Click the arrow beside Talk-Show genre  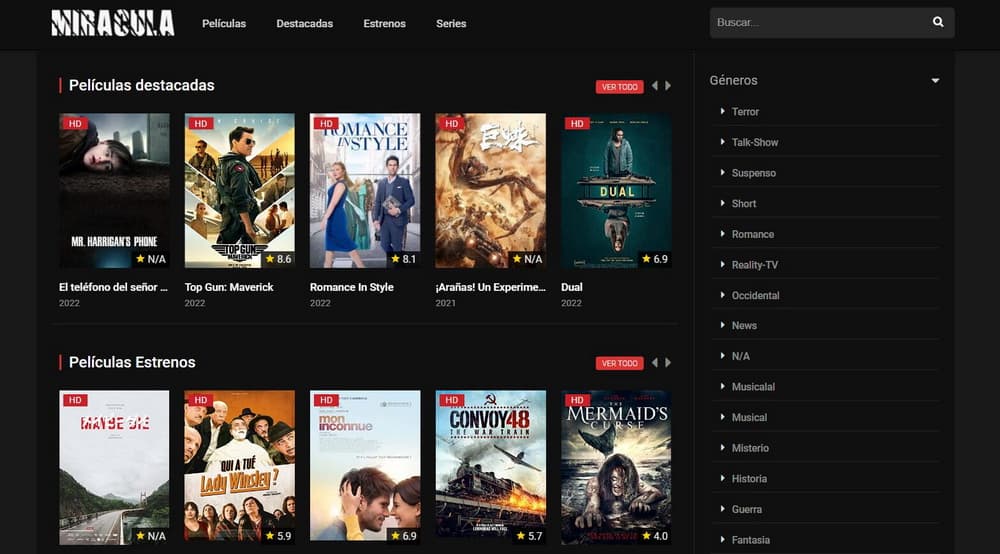click(x=722, y=142)
